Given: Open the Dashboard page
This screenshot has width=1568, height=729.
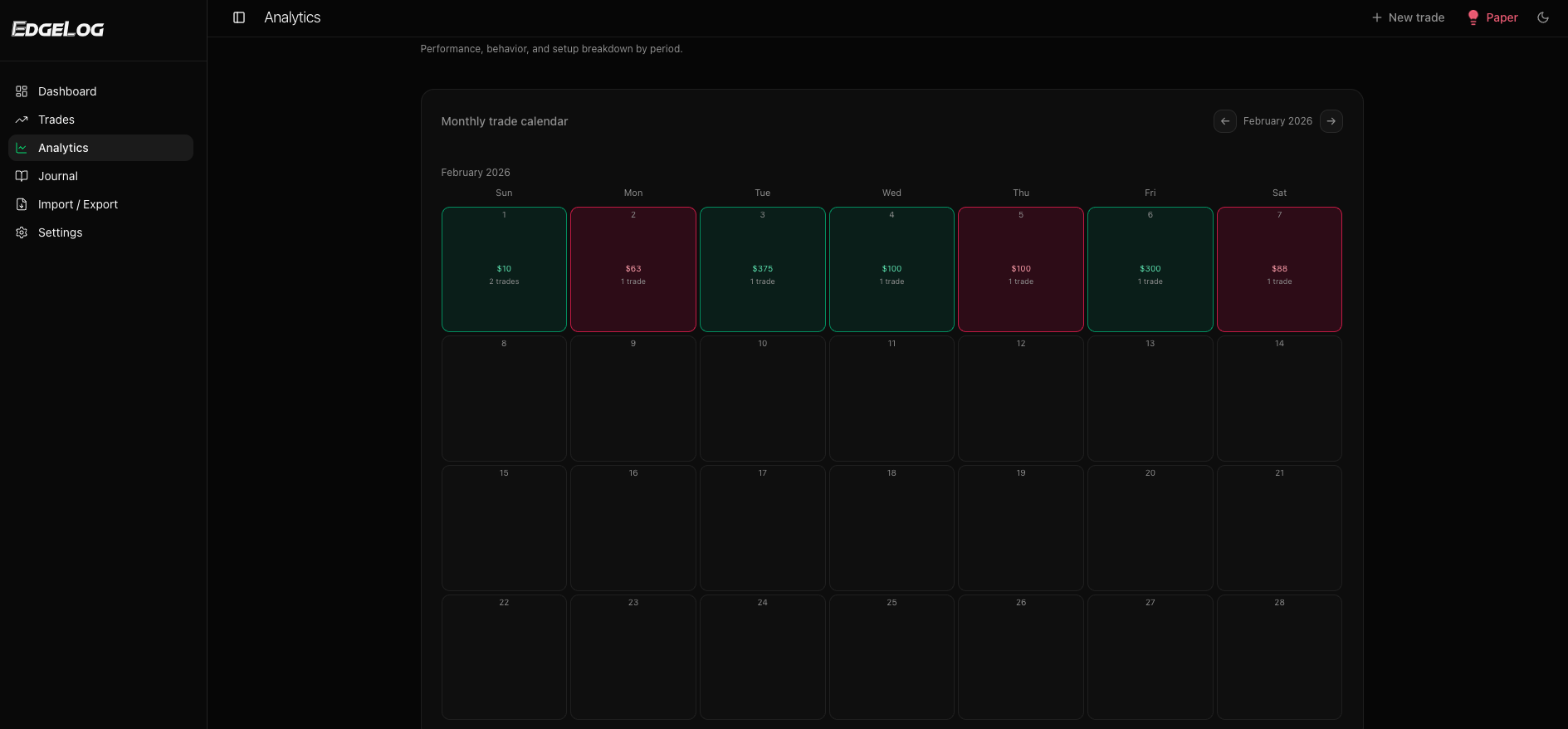Looking at the screenshot, I should coord(100,91).
